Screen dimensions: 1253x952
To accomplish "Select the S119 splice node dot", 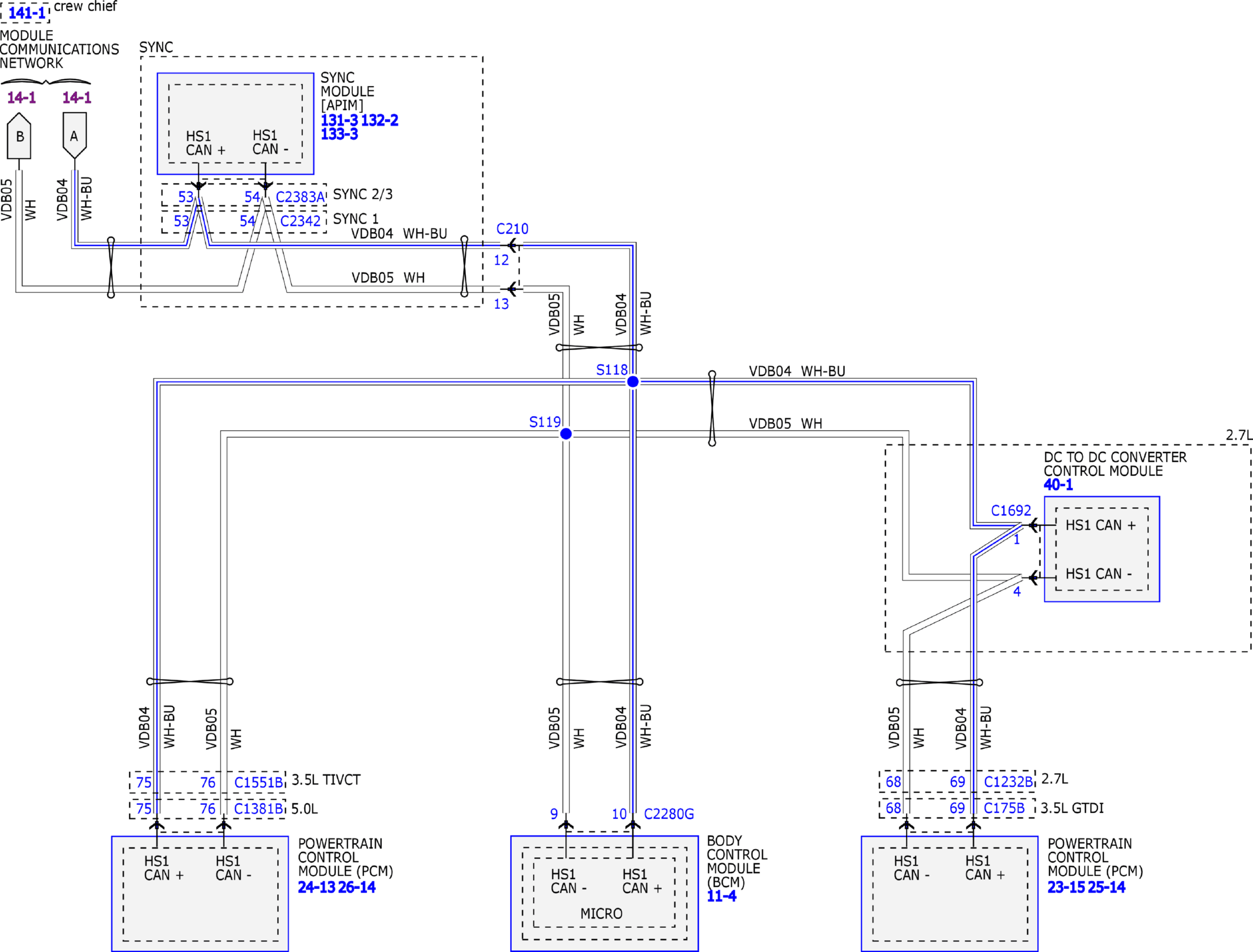I will 566,434.
